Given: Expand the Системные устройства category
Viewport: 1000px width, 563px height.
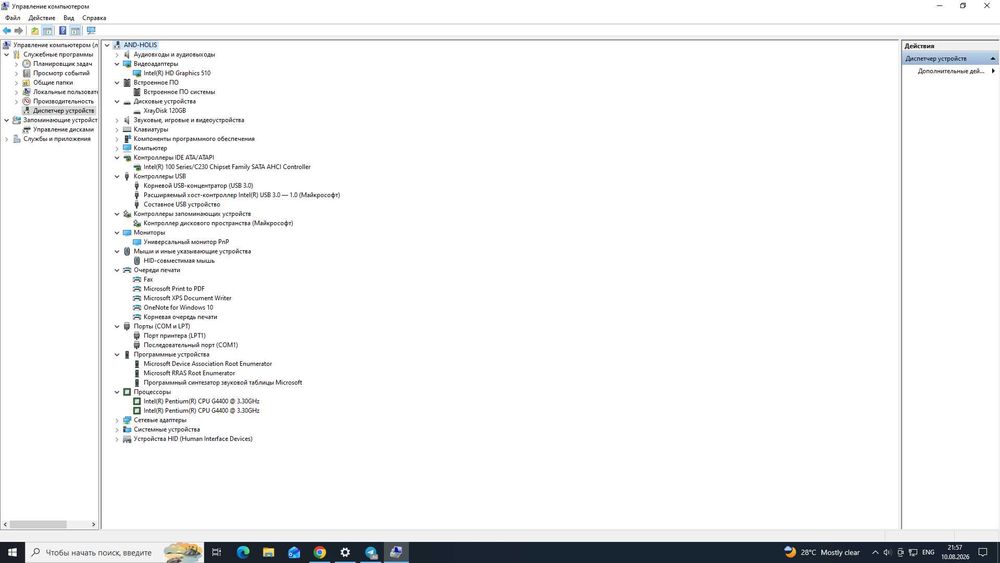Looking at the screenshot, I should pyautogui.click(x=117, y=430).
